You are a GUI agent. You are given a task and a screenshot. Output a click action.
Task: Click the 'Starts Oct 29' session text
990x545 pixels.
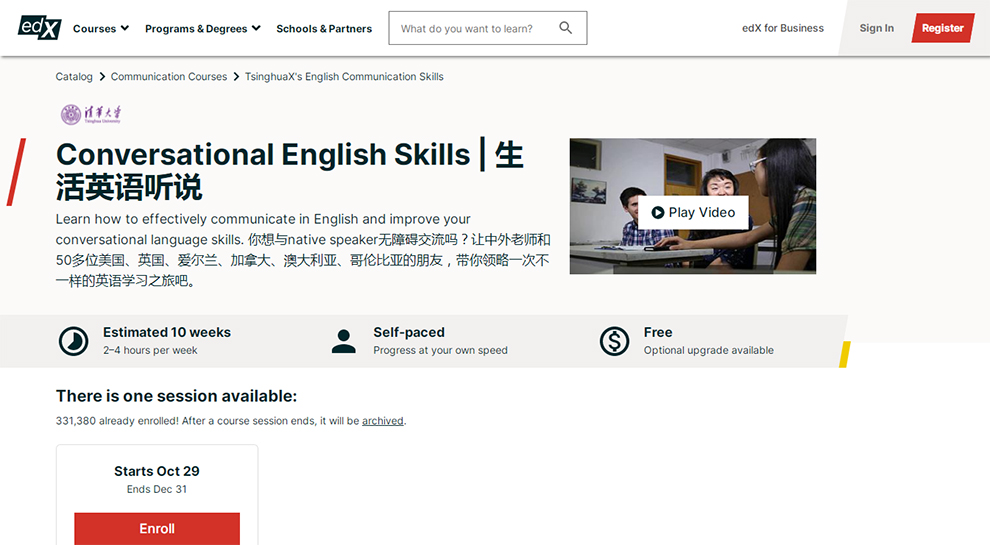point(157,471)
